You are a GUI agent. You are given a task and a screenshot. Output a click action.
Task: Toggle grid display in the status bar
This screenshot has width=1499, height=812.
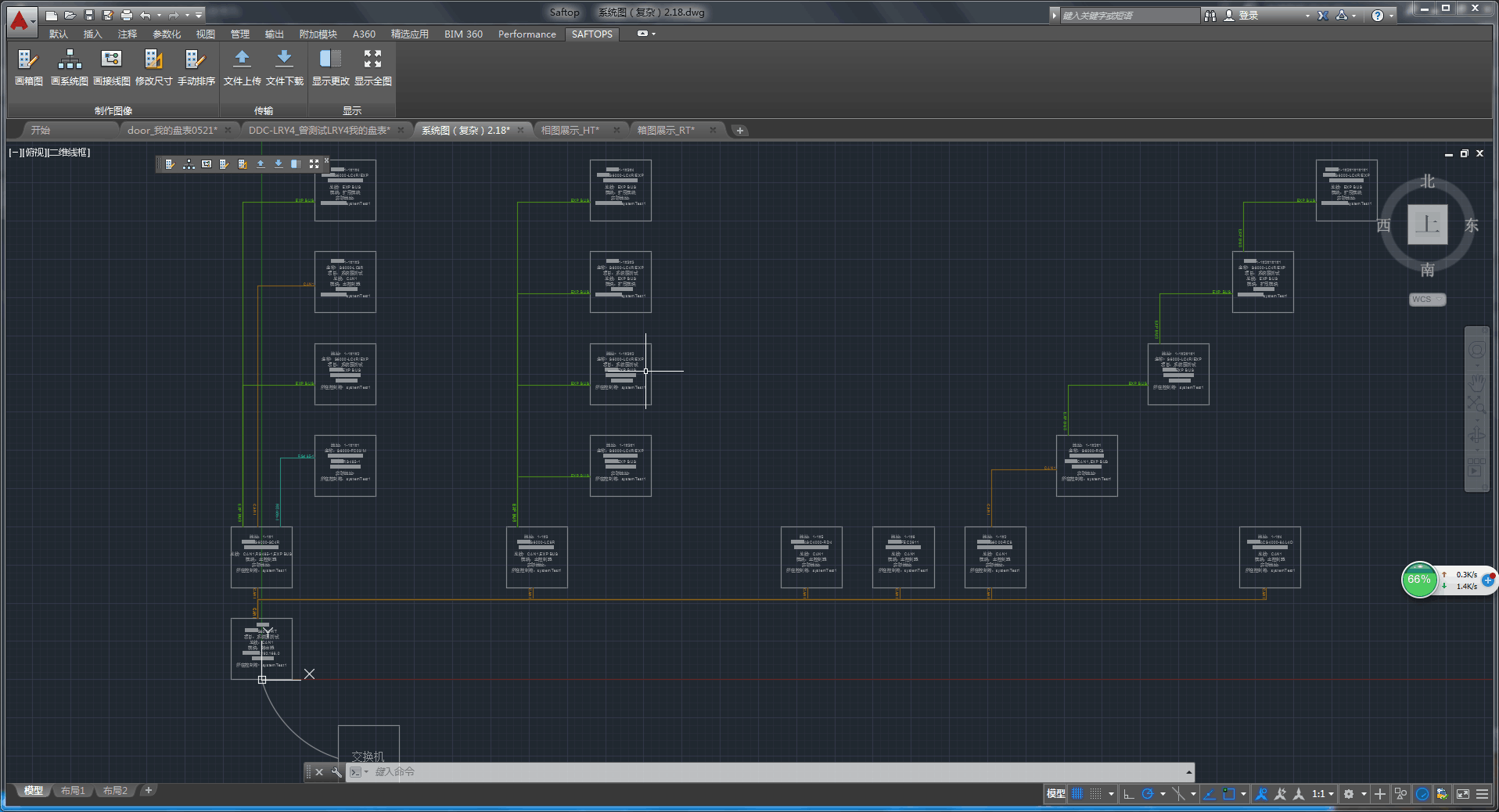coord(1077,794)
